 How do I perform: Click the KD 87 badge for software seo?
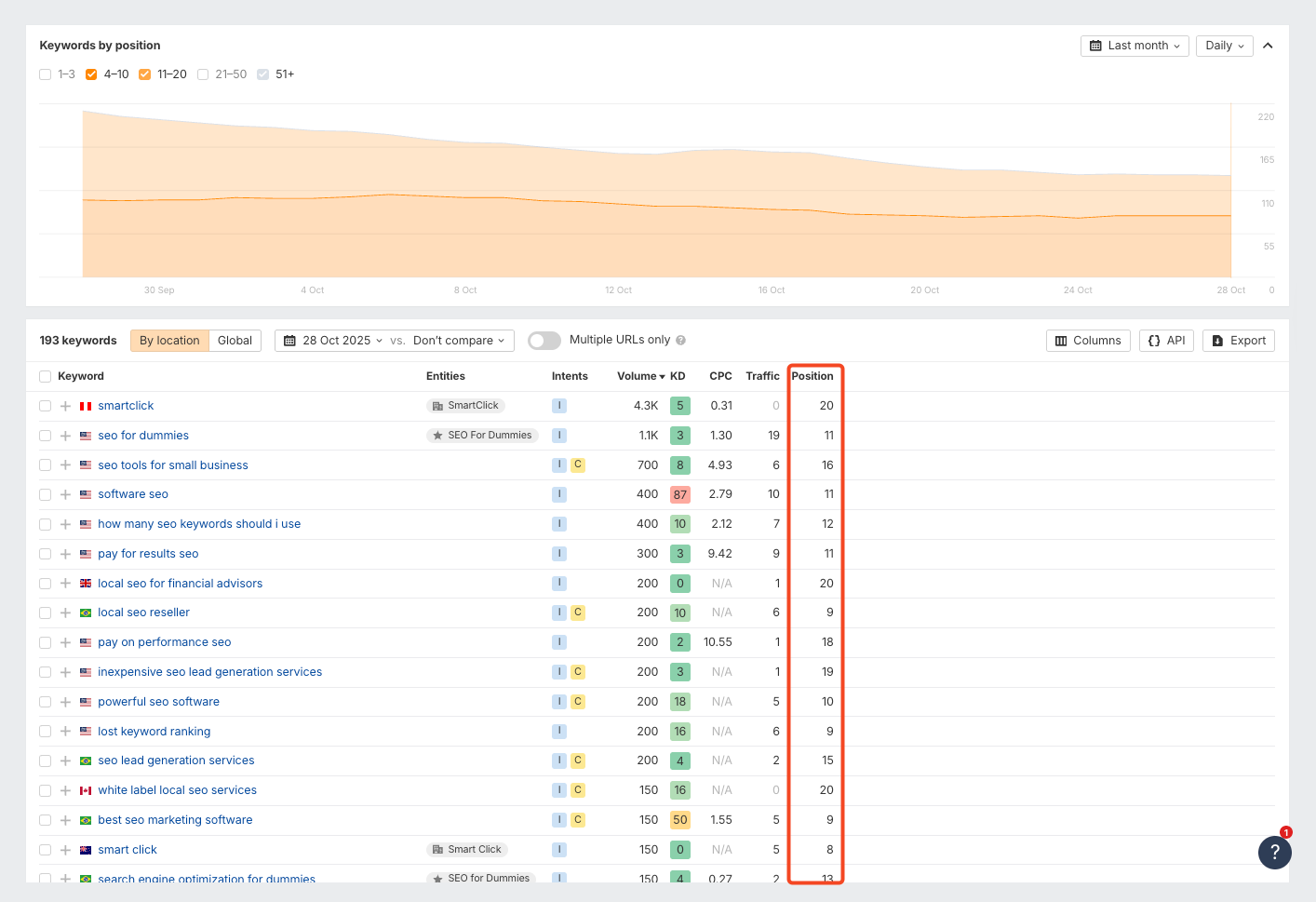pyautogui.click(x=680, y=494)
